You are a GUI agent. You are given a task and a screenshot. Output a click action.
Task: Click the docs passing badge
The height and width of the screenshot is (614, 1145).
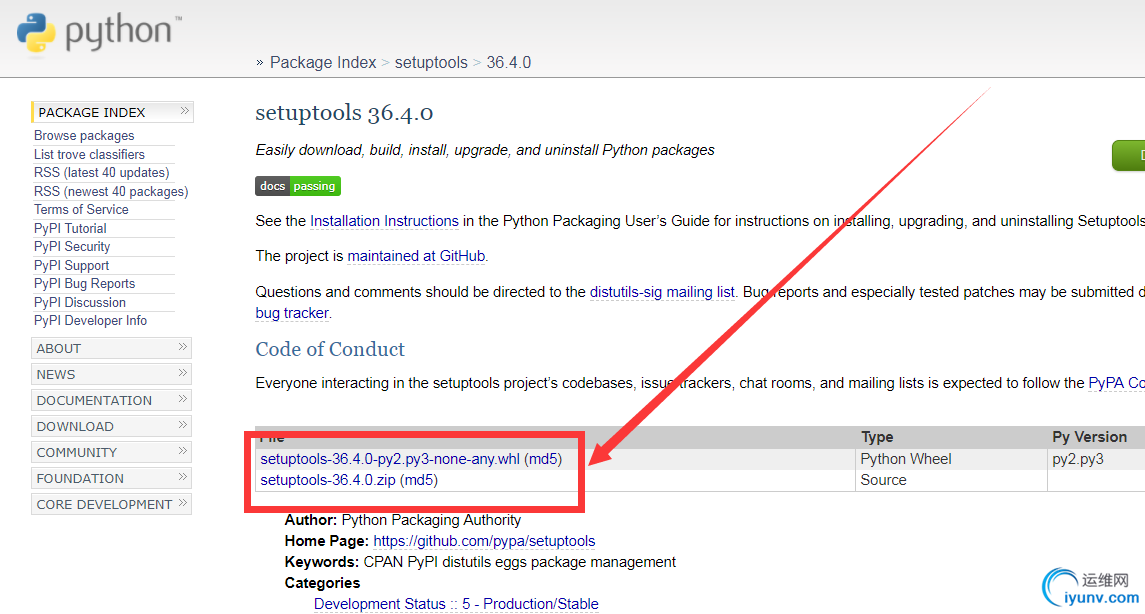(x=298, y=186)
